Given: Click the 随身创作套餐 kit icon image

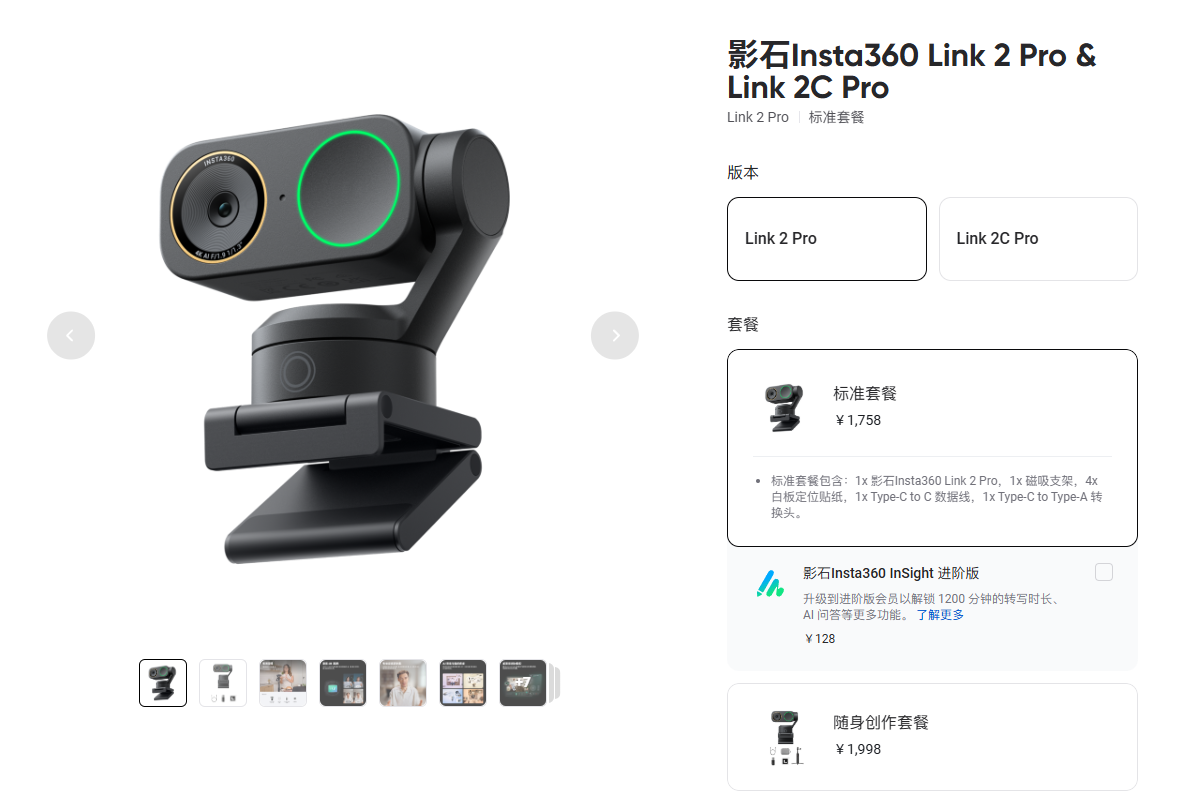Looking at the screenshot, I should click(x=785, y=737).
